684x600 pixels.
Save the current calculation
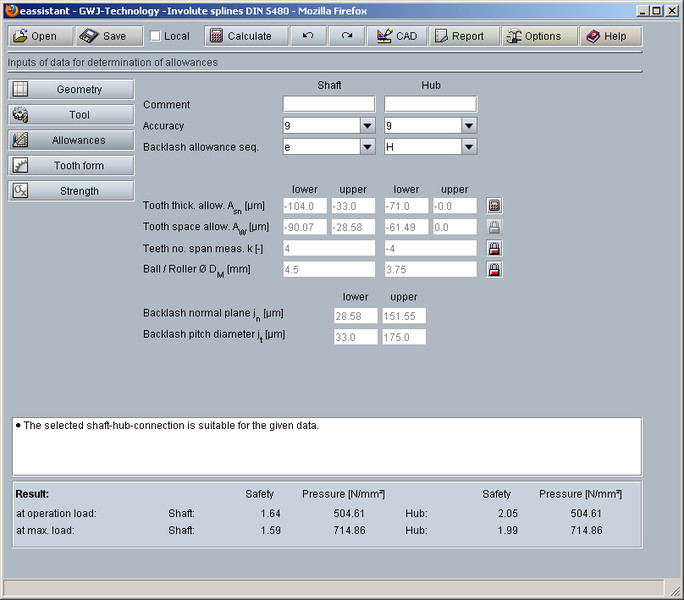pyautogui.click(x=103, y=36)
